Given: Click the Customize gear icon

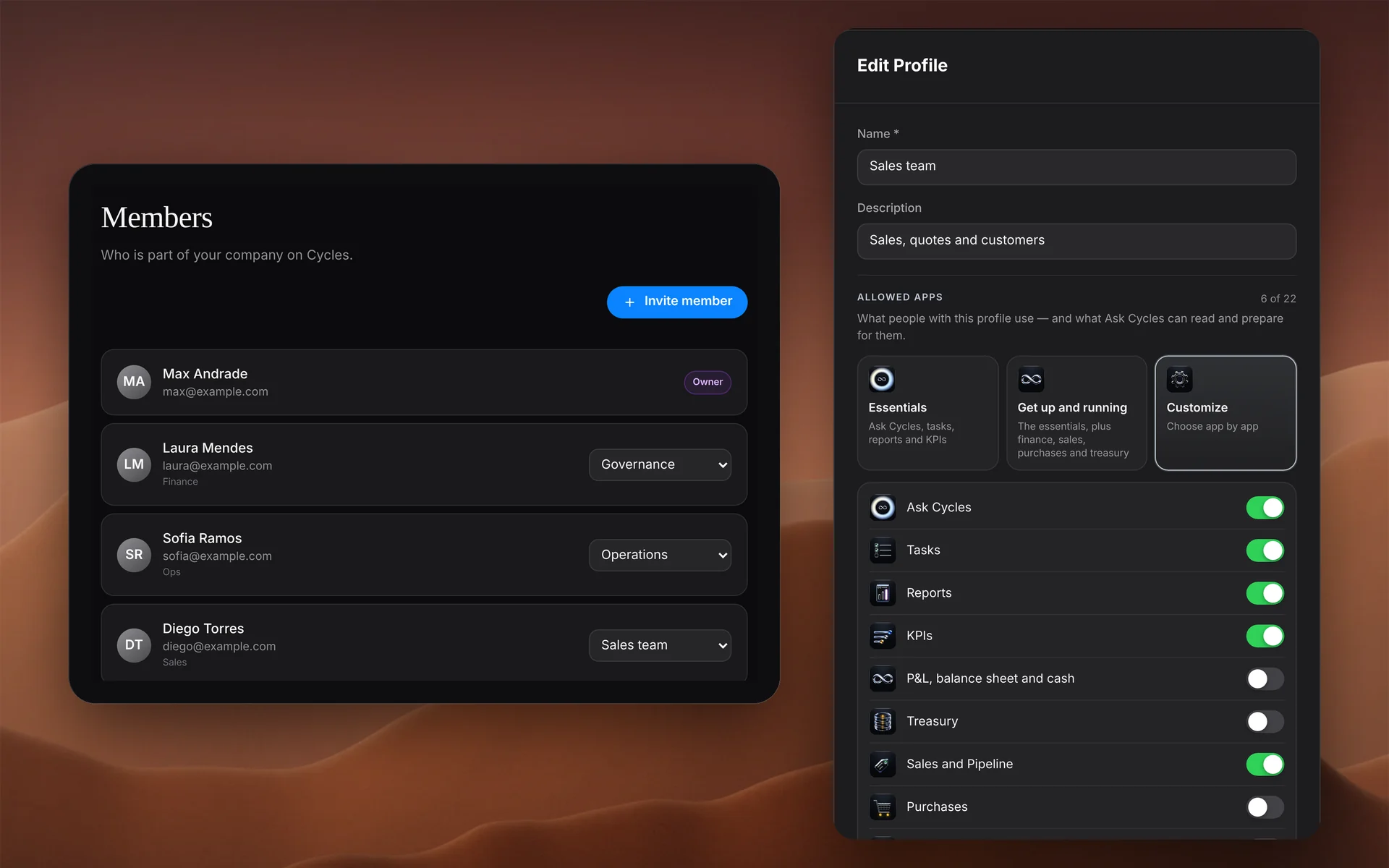Looking at the screenshot, I should tap(1180, 379).
